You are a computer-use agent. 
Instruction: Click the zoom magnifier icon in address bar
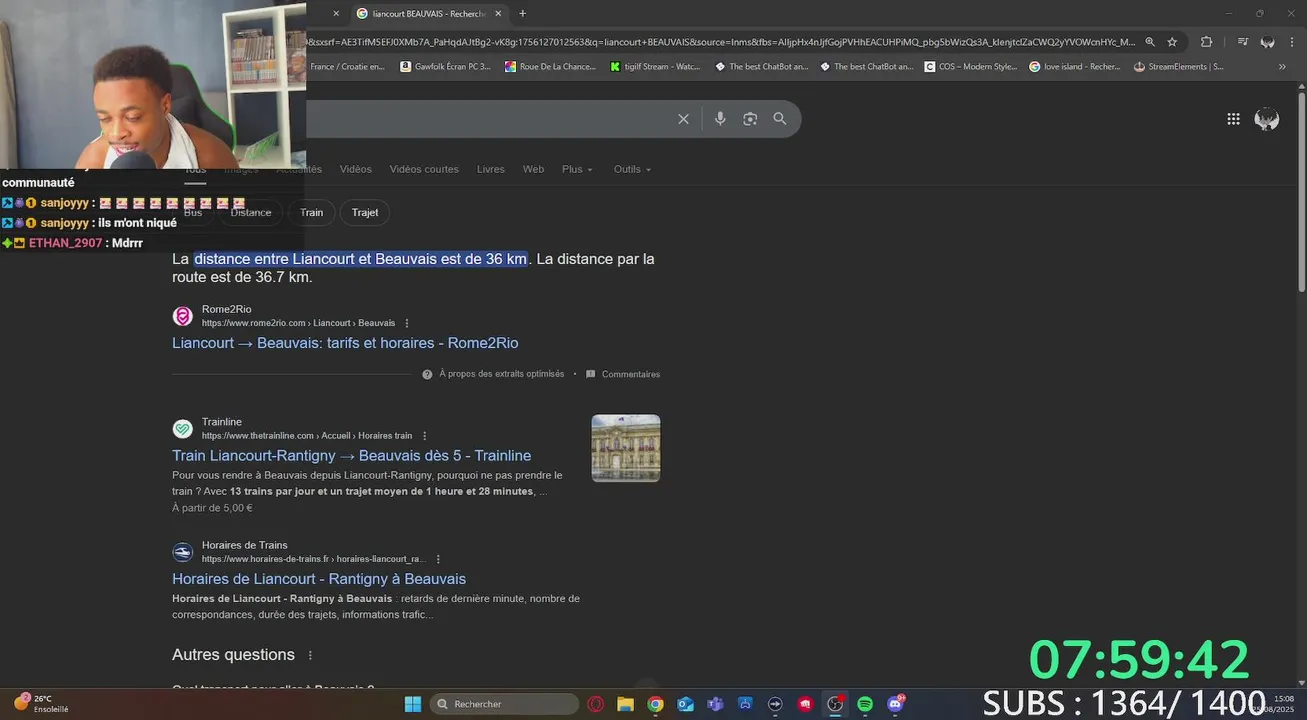pyautogui.click(x=1150, y=42)
